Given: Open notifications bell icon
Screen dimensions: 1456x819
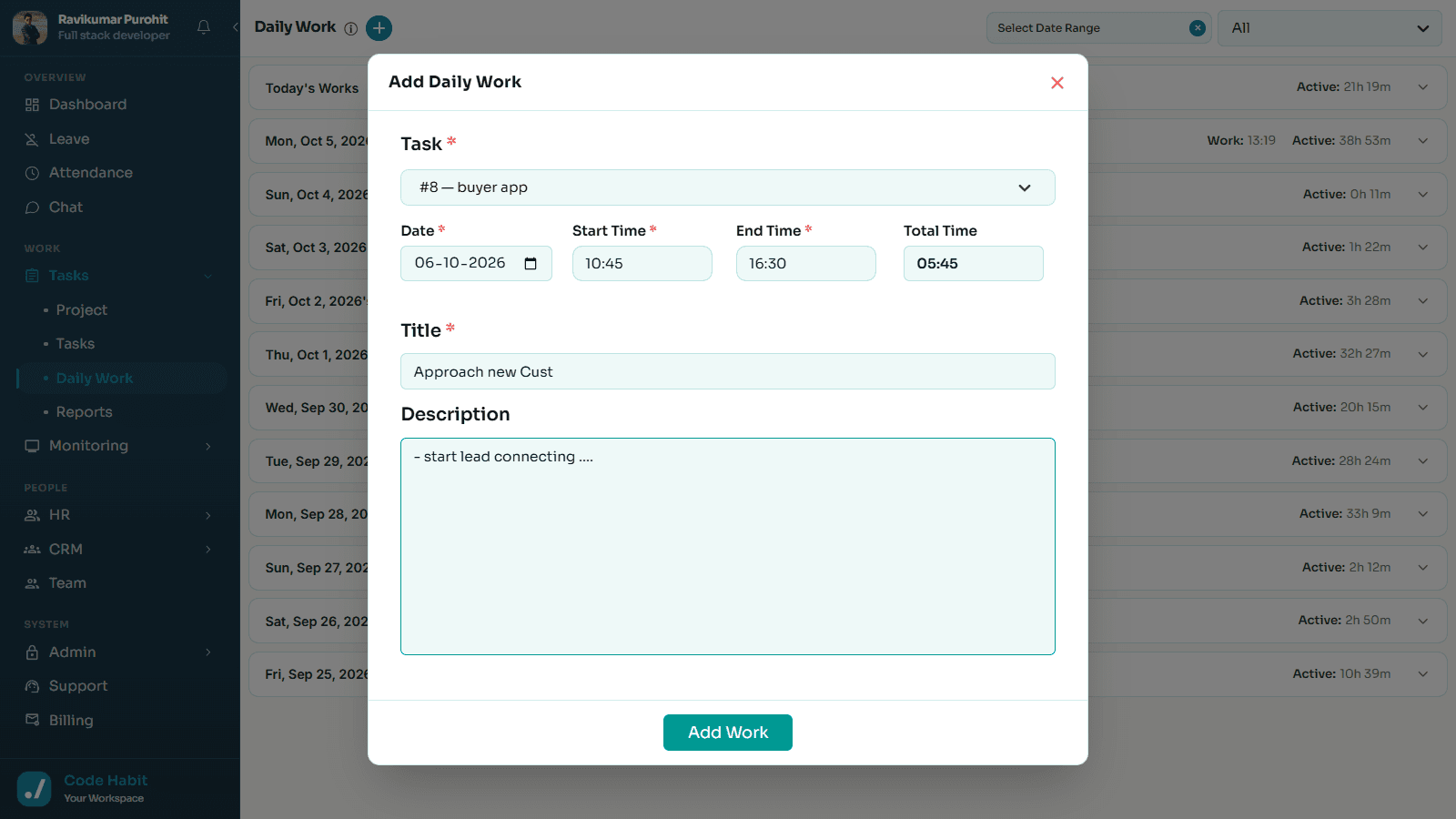Looking at the screenshot, I should [x=204, y=27].
